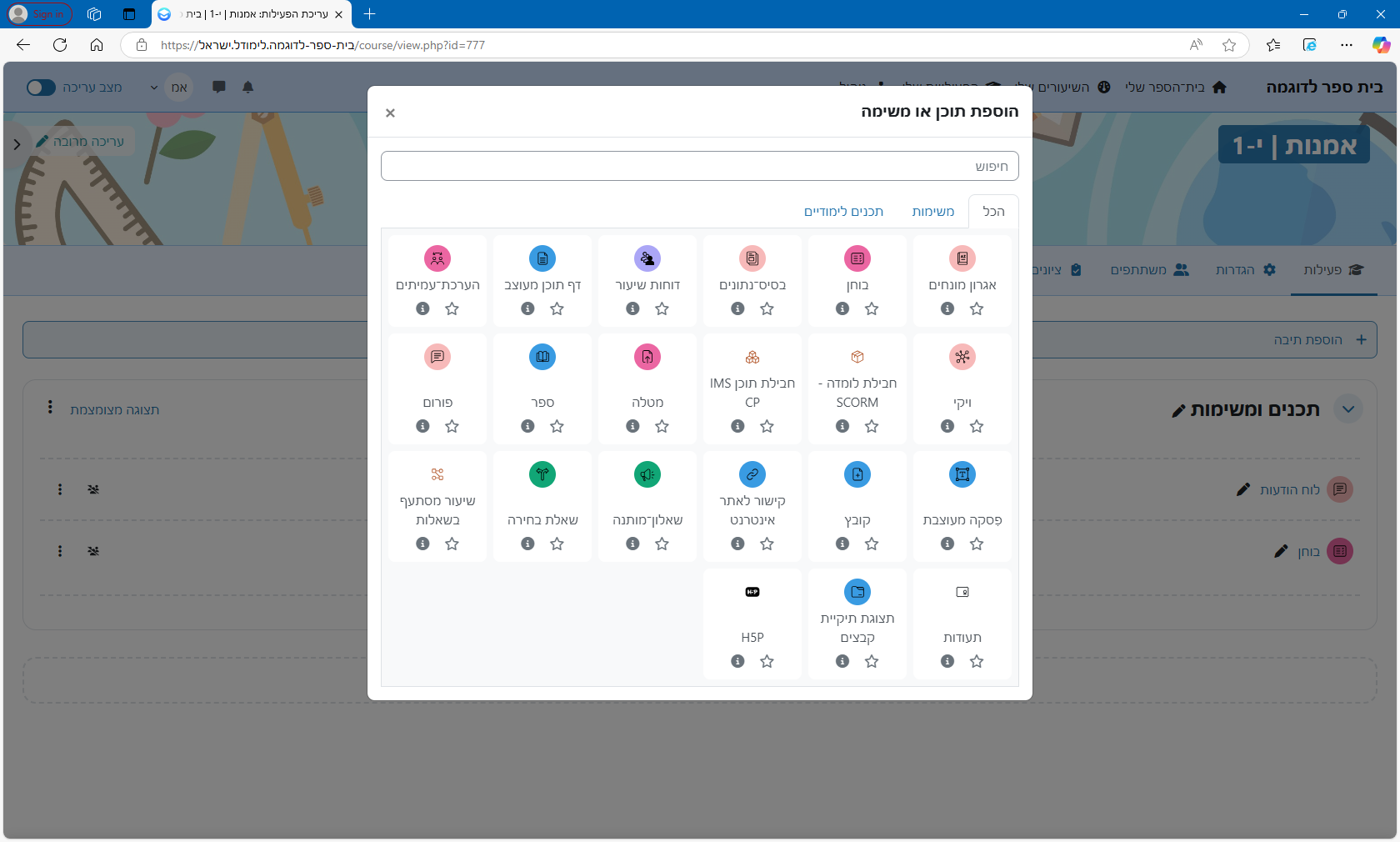Pick the H5P activity icon
1400x842 pixels.
[752, 592]
